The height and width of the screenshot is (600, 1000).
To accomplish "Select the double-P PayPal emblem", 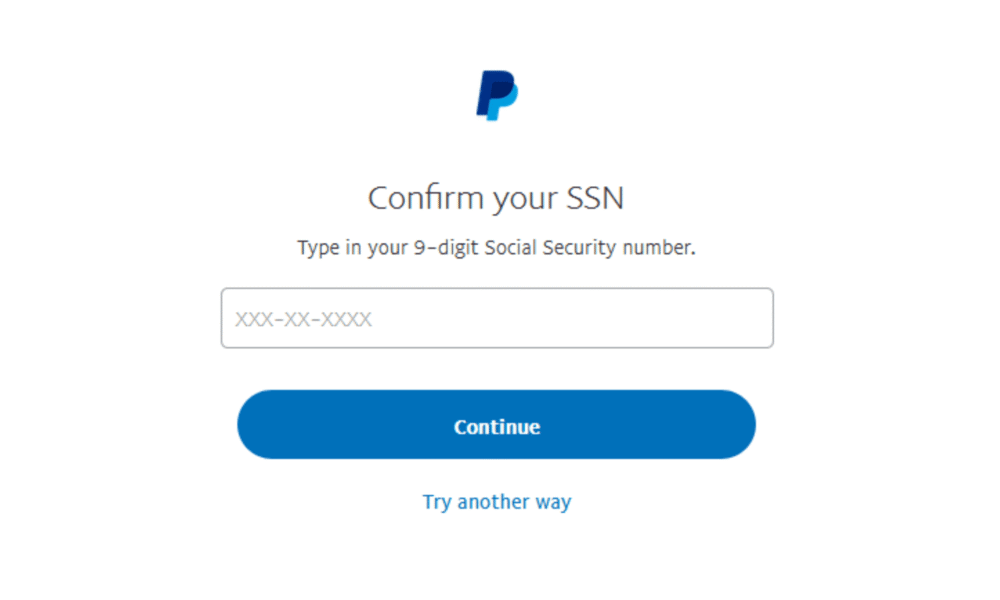I will point(497,96).
